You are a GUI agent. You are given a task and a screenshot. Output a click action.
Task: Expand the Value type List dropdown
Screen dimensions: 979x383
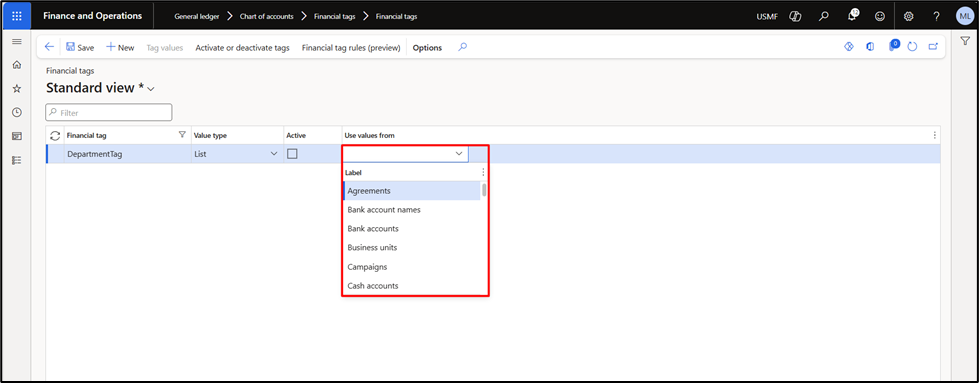(273, 154)
